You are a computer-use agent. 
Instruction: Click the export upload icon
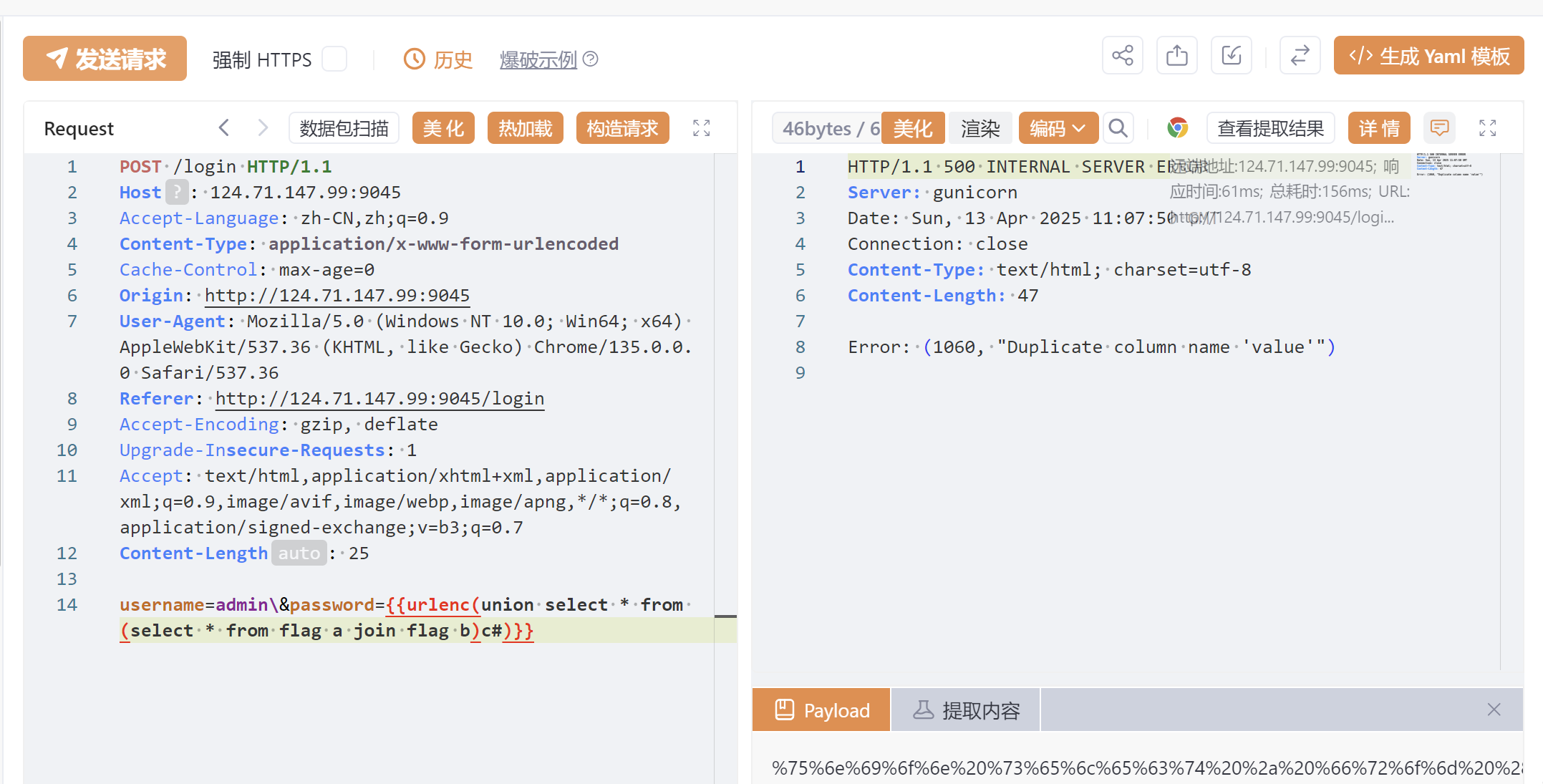point(1177,55)
